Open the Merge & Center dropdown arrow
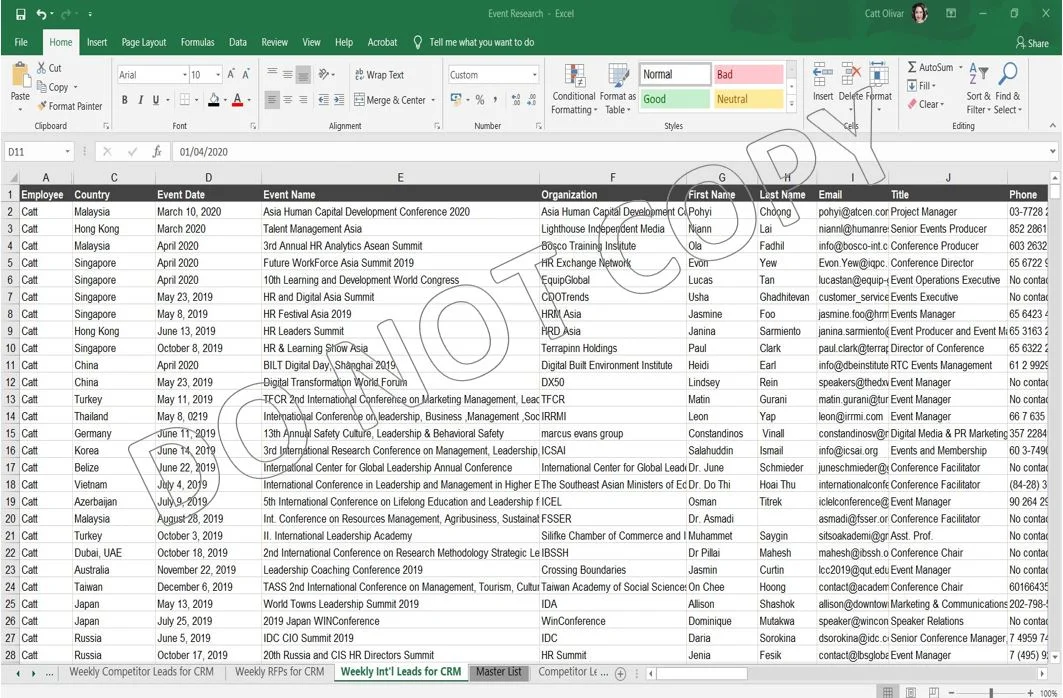The image size is (1063, 698). pyautogui.click(x=433, y=100)
